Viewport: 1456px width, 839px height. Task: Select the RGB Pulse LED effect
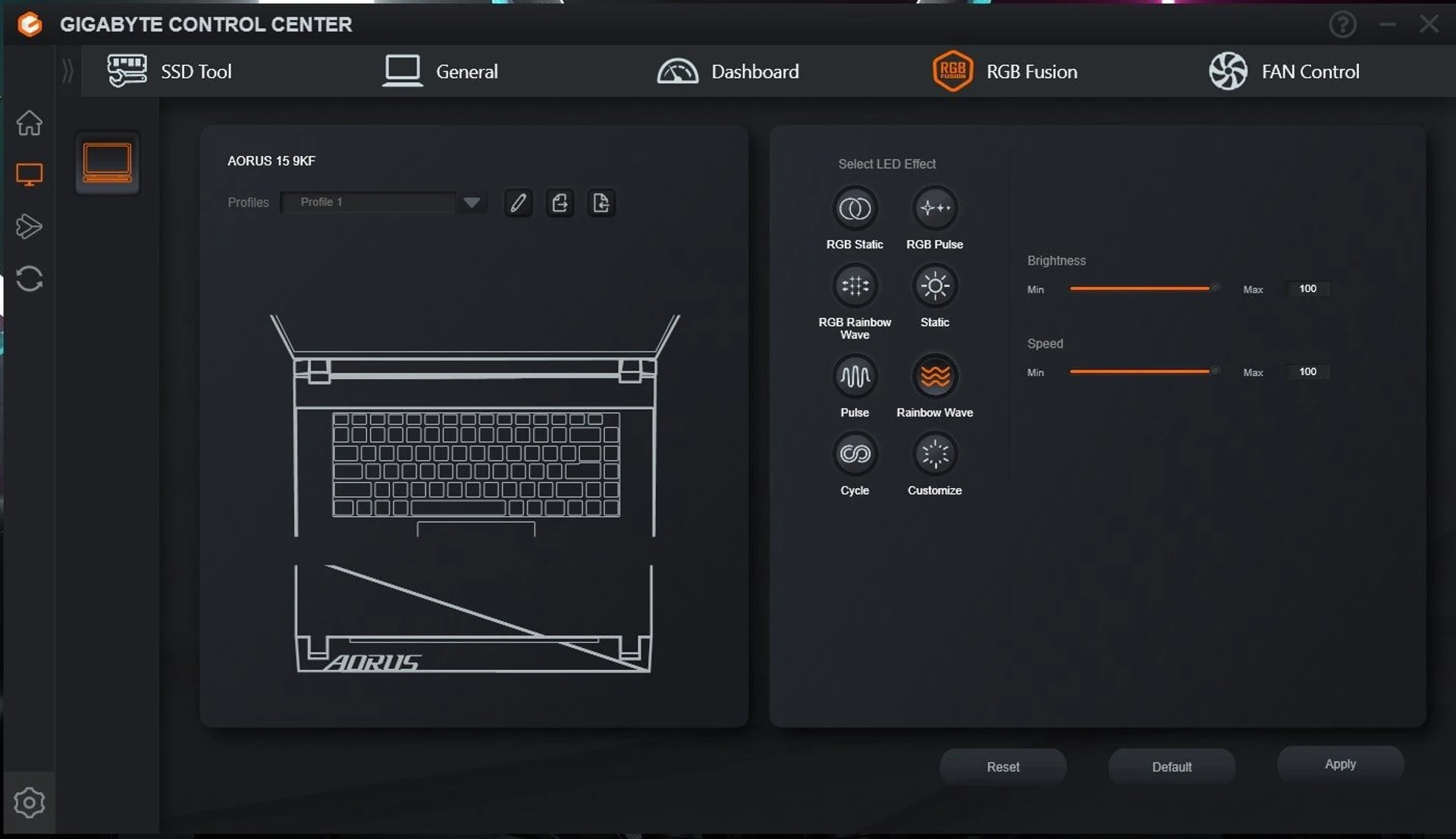pos(935,208)
